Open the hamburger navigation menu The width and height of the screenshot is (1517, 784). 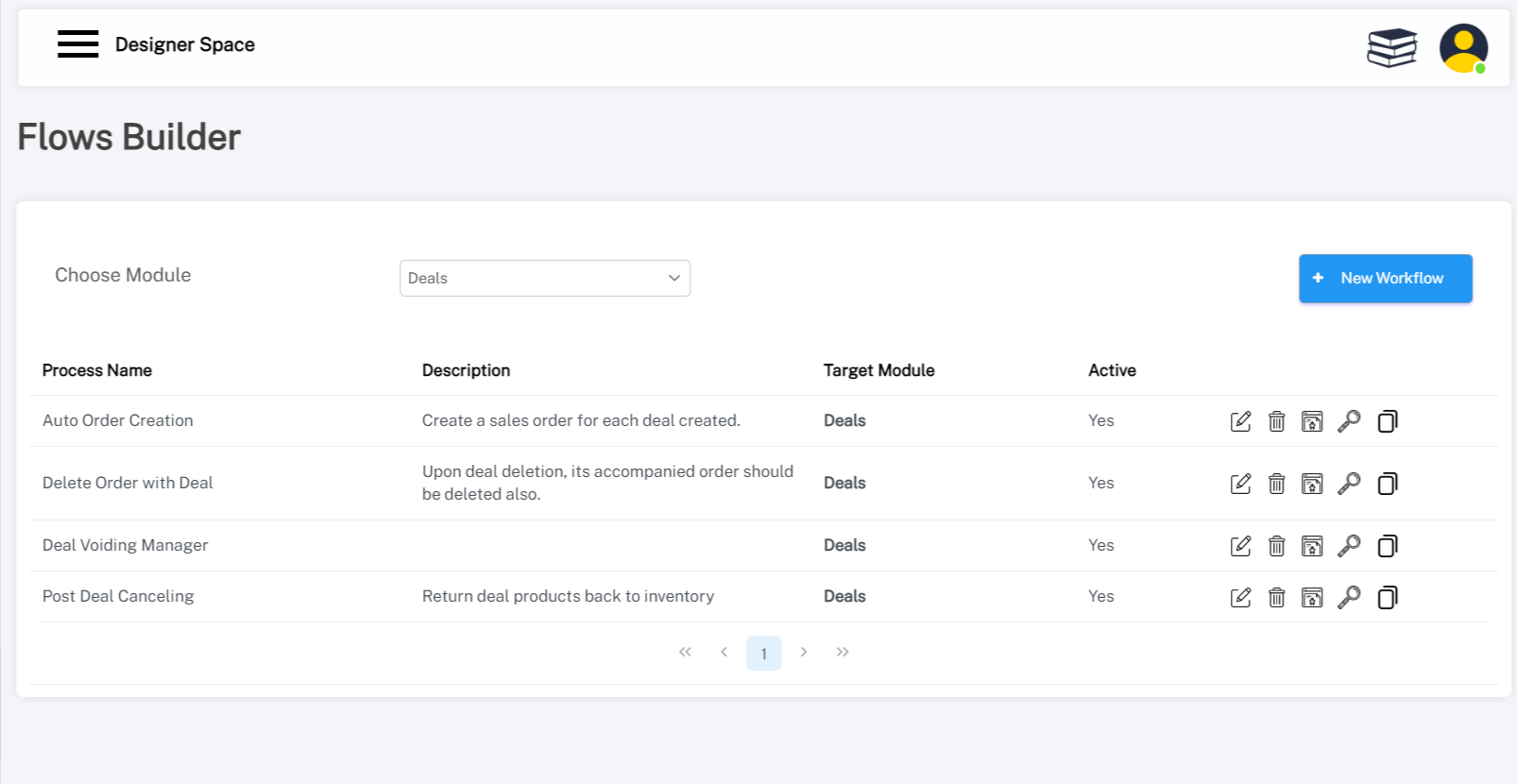click(77, 44)
